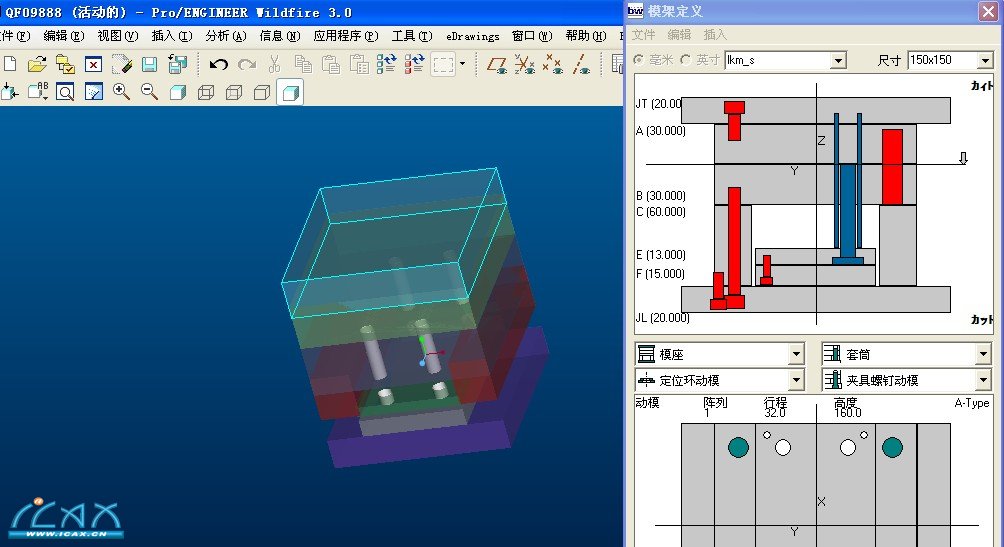This screenshot has width=1004, height=547.
Task: Click the saved view orientation cube icon
Action: point(177,92)
